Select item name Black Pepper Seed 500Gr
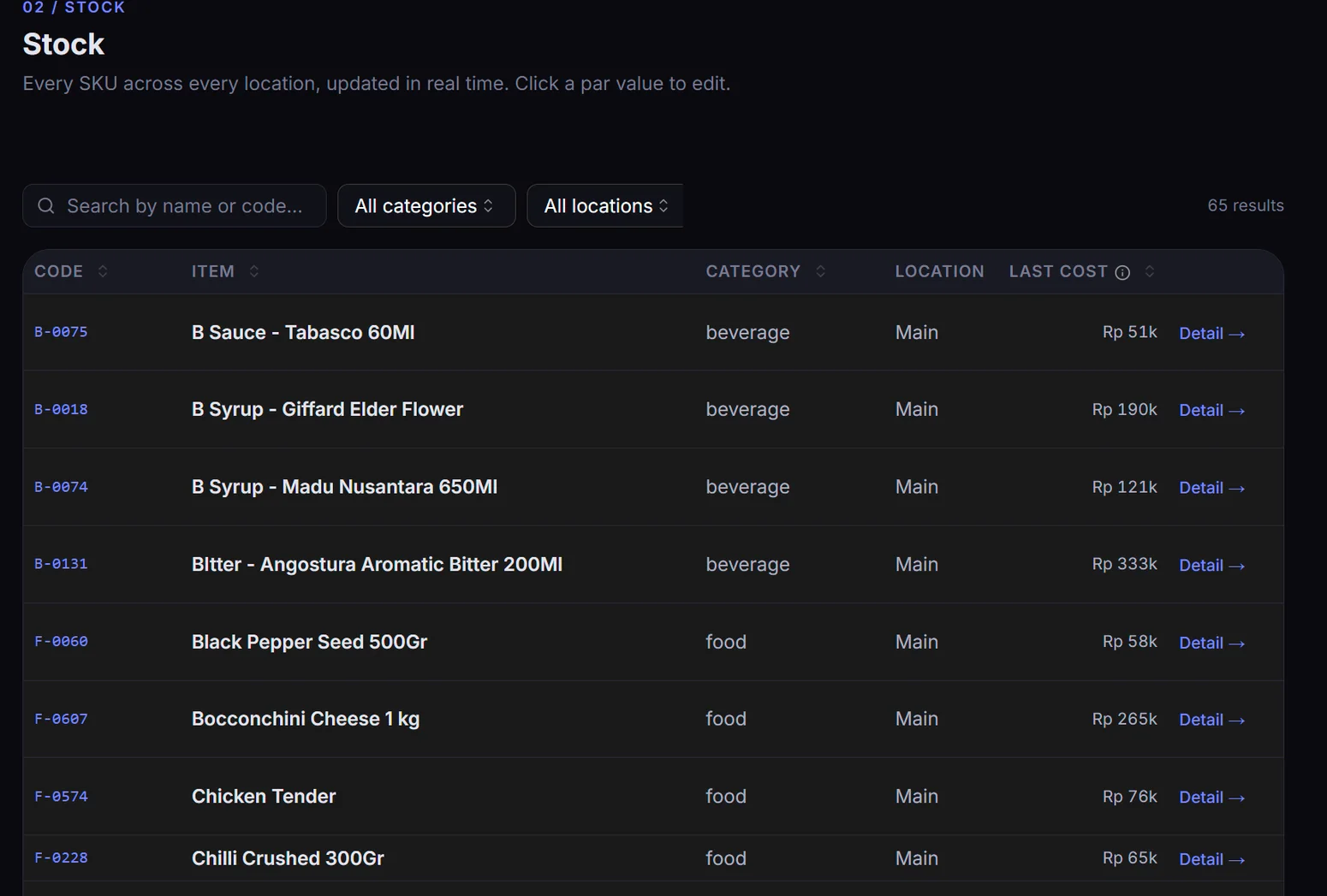 pos(309,642)
